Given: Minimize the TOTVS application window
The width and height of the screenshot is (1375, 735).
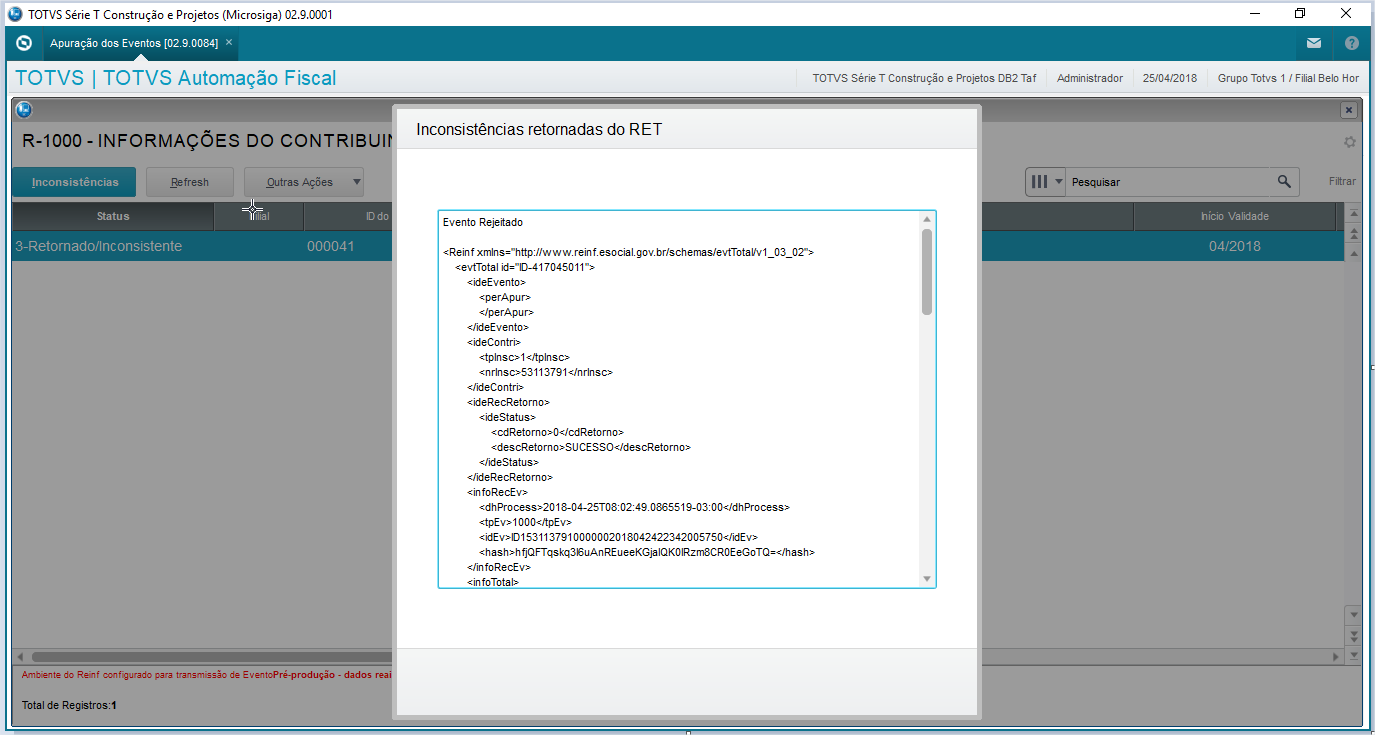Looking at the screenshot, I should point(1254,13).
